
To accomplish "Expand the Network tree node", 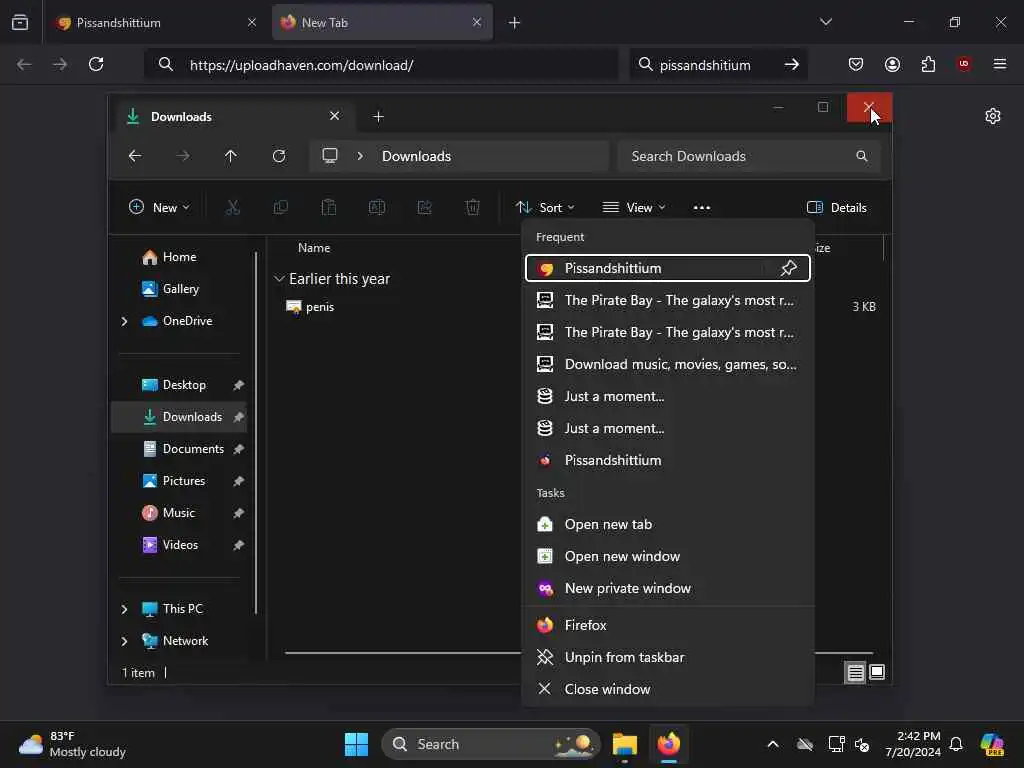I will click(x=124, y=641).
